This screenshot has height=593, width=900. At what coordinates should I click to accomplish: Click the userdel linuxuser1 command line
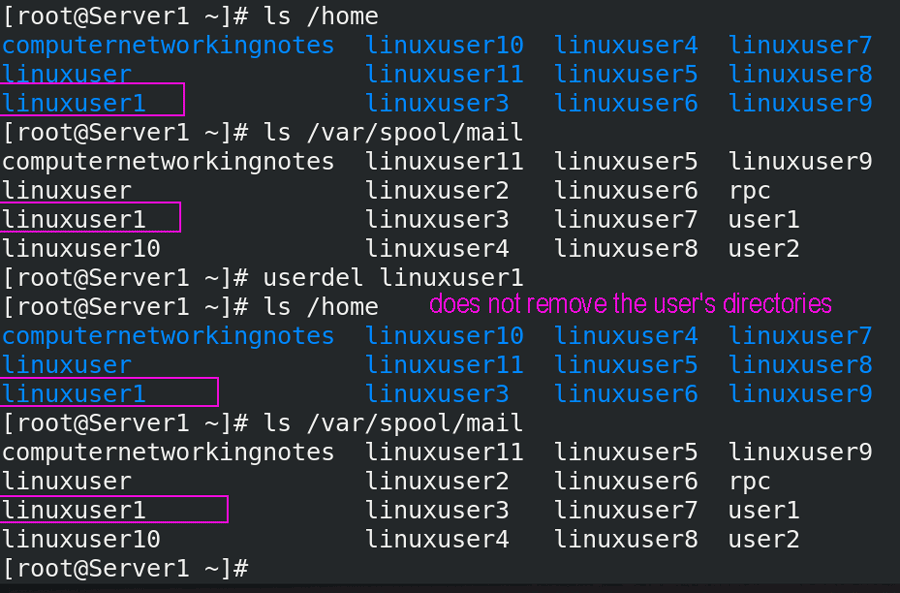[263, 278]
